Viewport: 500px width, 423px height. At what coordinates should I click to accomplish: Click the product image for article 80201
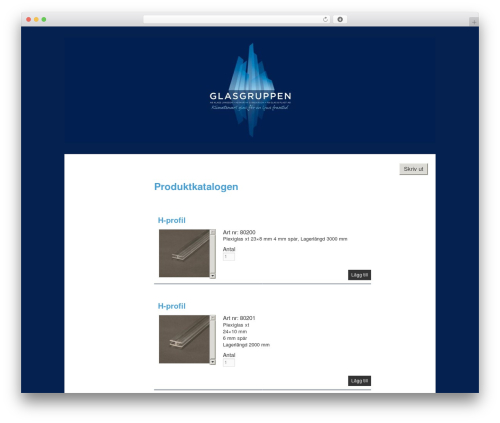tap(184, 339)
